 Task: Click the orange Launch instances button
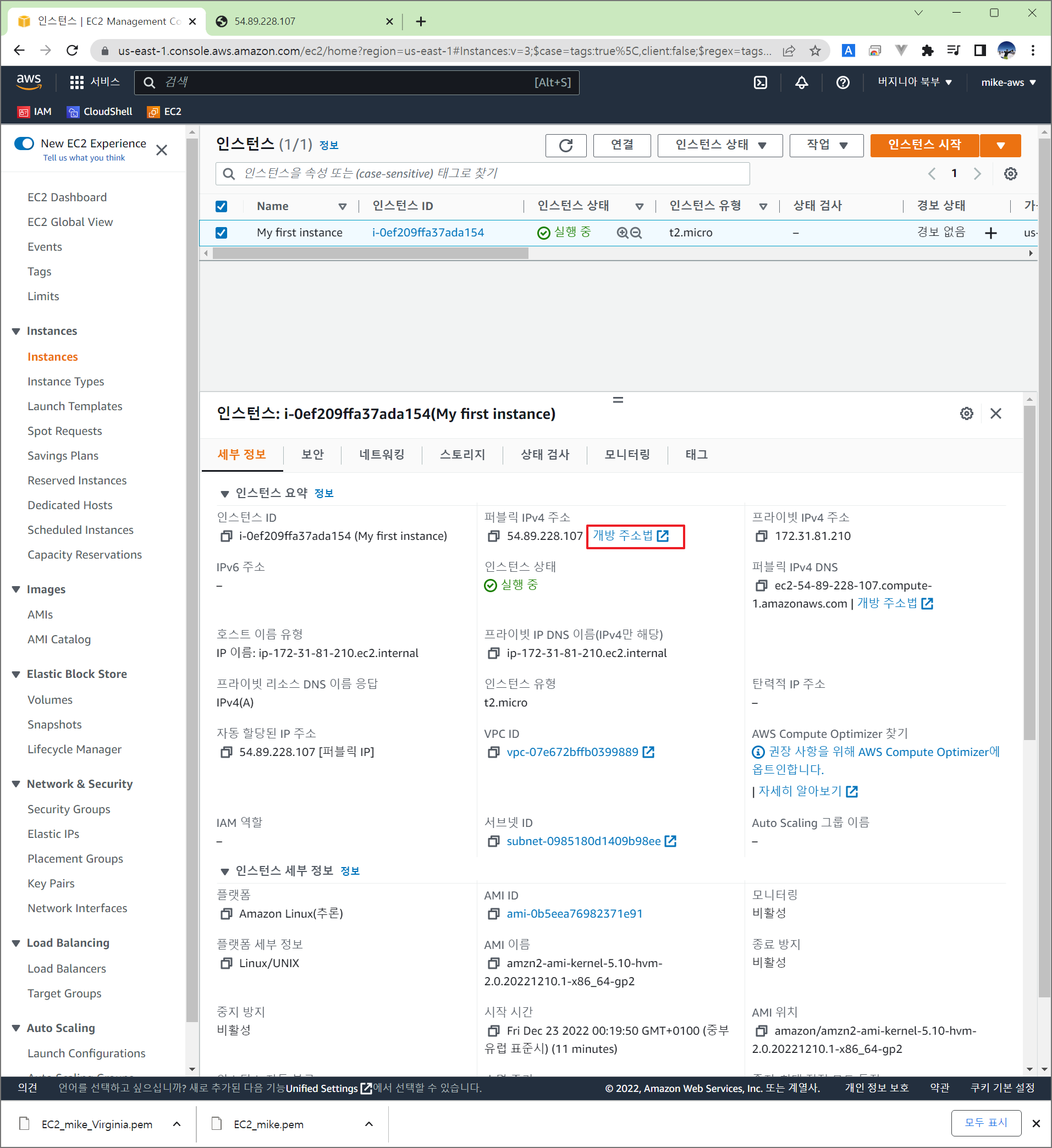click(x=924, y=145)
